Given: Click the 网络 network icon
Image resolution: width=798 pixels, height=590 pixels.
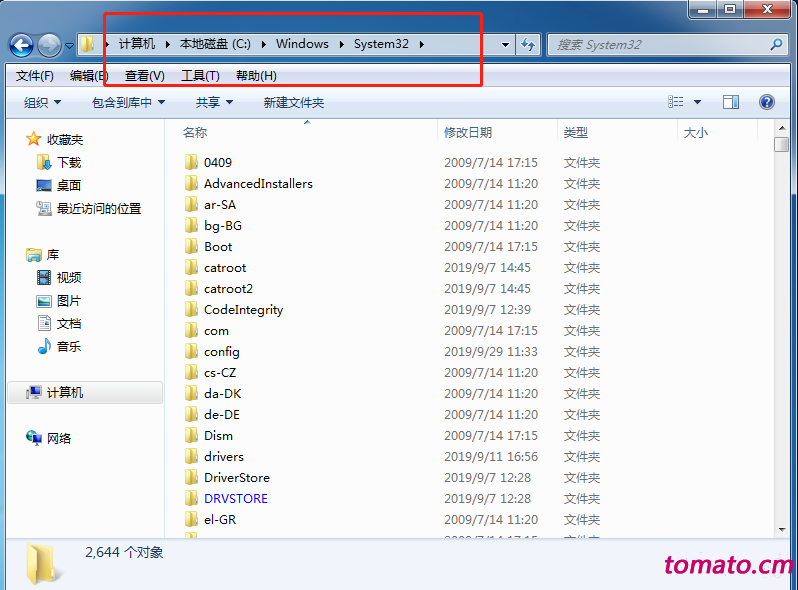Looking at the screenshot, I should (34, 438).
